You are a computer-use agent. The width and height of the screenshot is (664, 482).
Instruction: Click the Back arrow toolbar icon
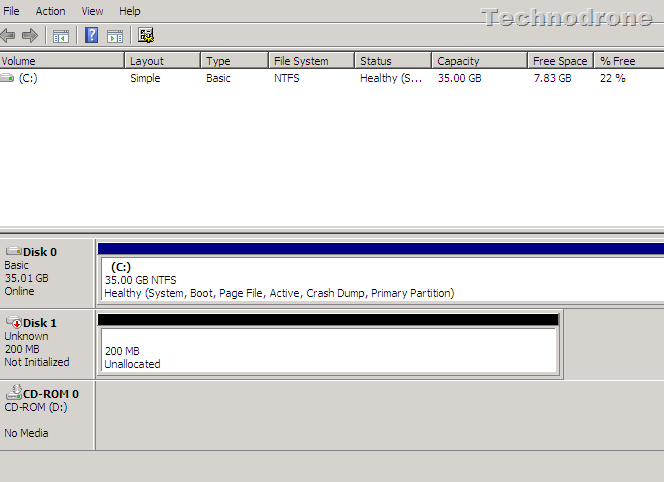[8, 35]
